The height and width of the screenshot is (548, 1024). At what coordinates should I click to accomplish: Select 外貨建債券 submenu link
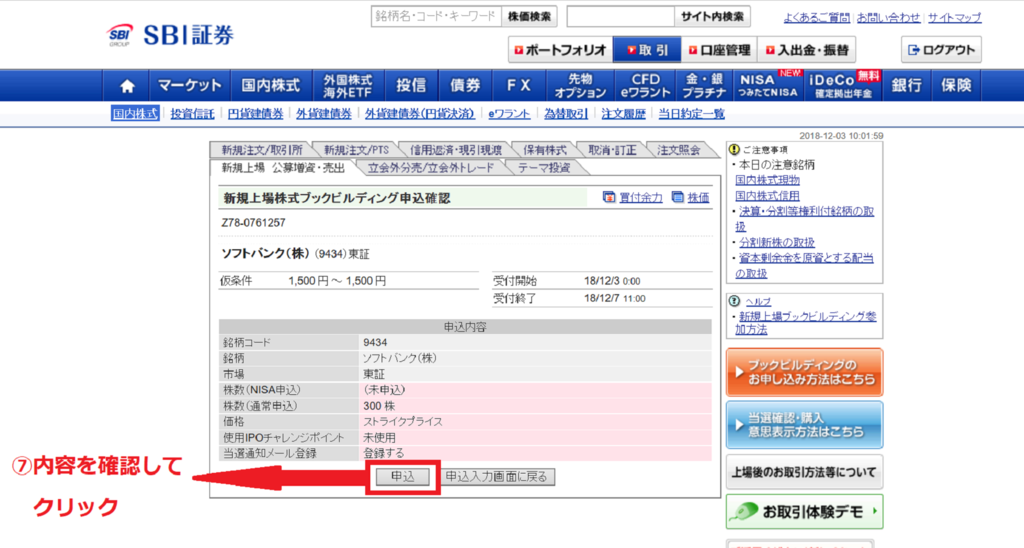pos(324,114)
